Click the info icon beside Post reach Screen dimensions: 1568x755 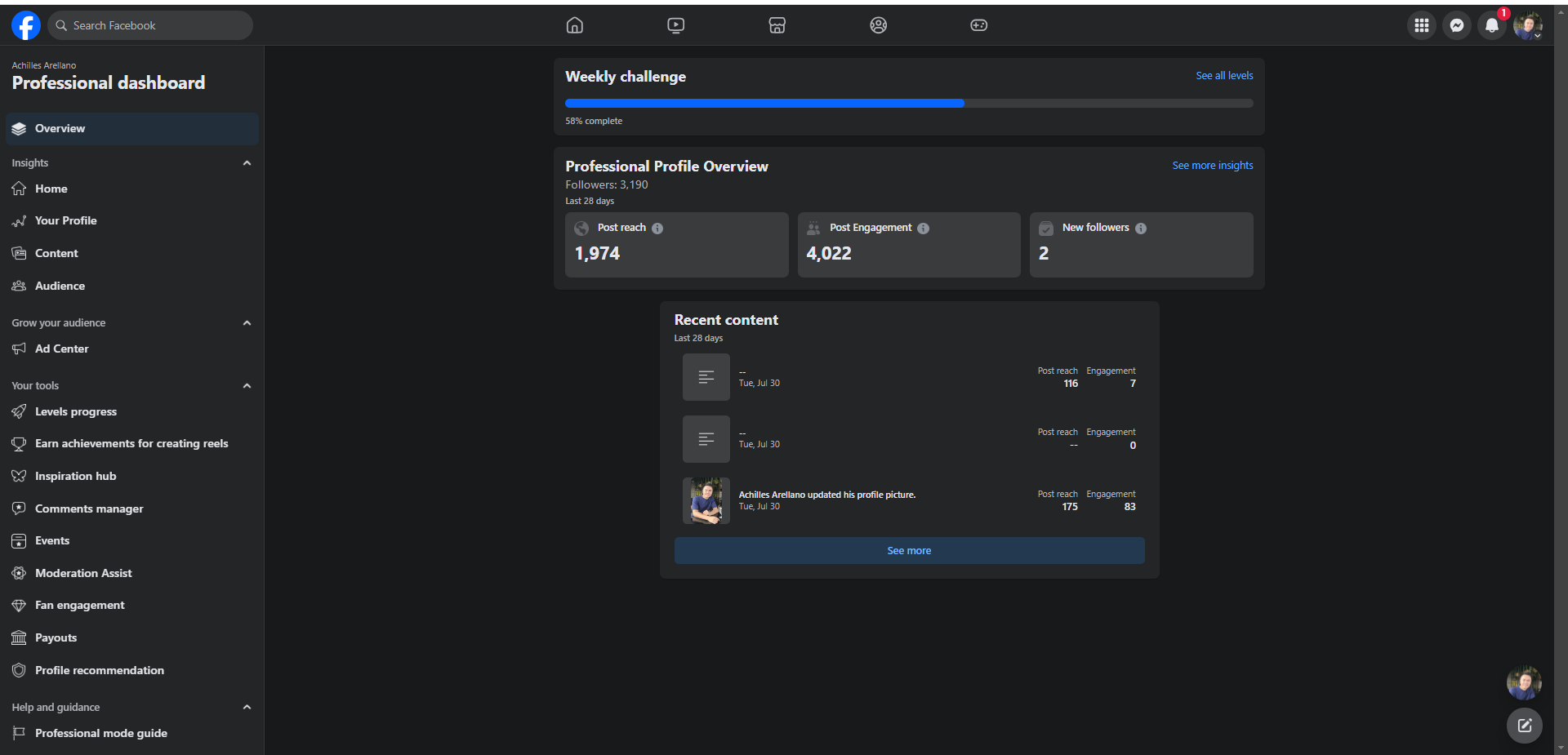point(657,229)
